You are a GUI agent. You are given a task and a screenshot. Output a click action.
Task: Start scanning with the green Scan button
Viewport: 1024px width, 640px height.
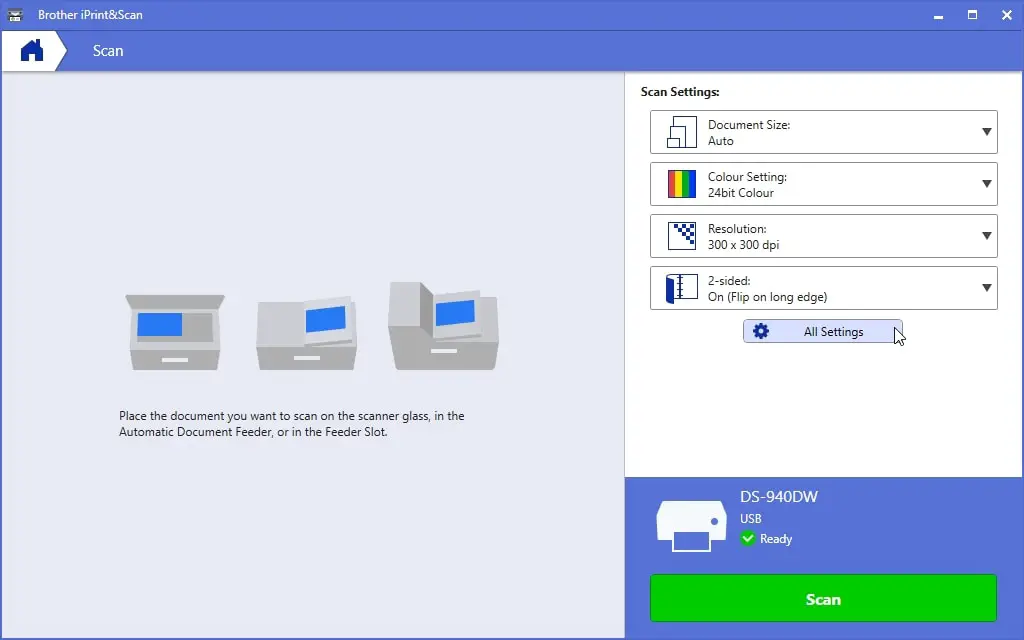(823, 598)
